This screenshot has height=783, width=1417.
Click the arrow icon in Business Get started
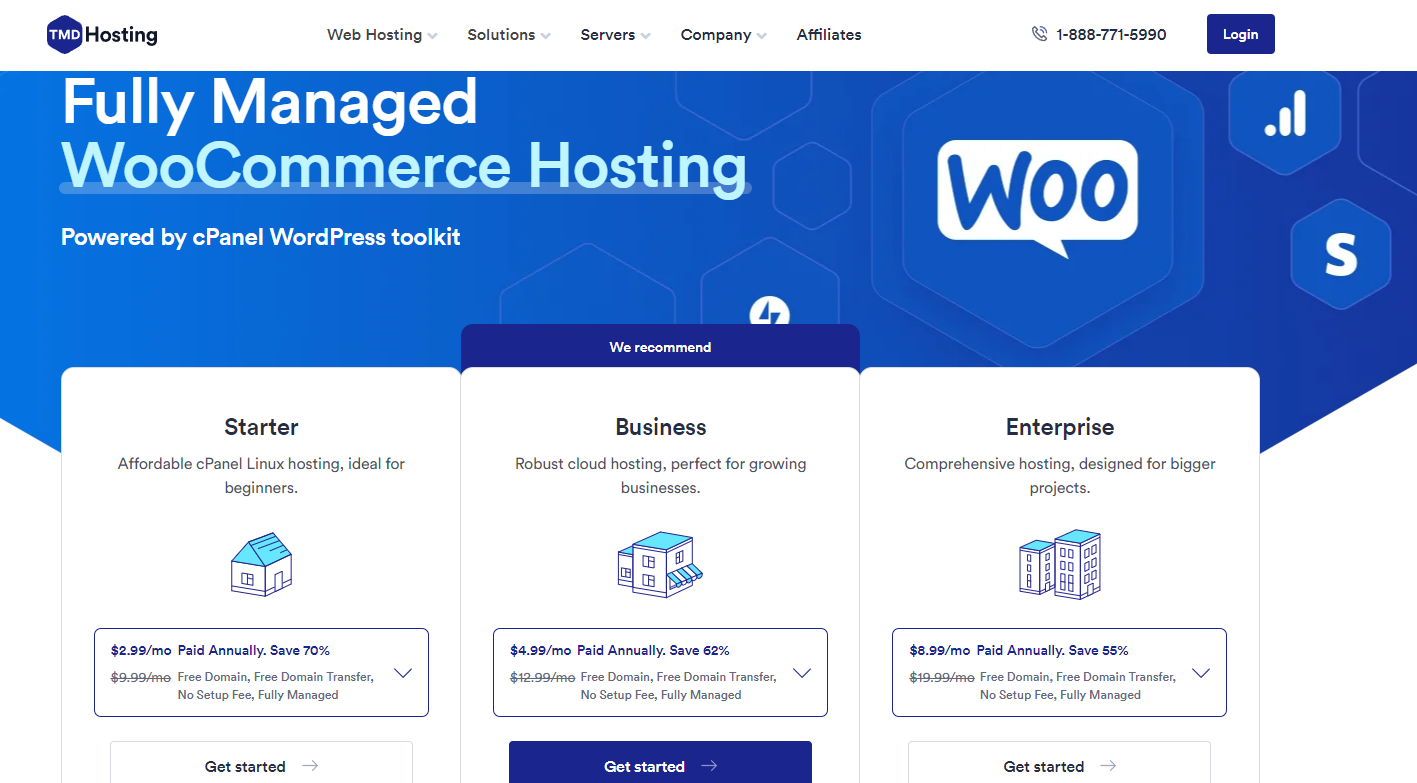[x=709, y=766]
